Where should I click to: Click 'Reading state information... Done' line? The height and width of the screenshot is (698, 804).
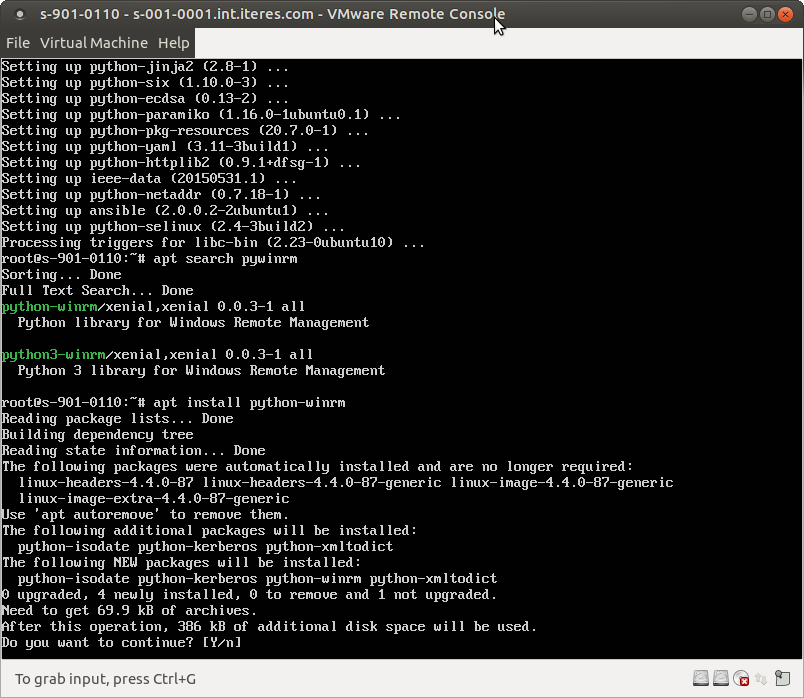[133, 451]
